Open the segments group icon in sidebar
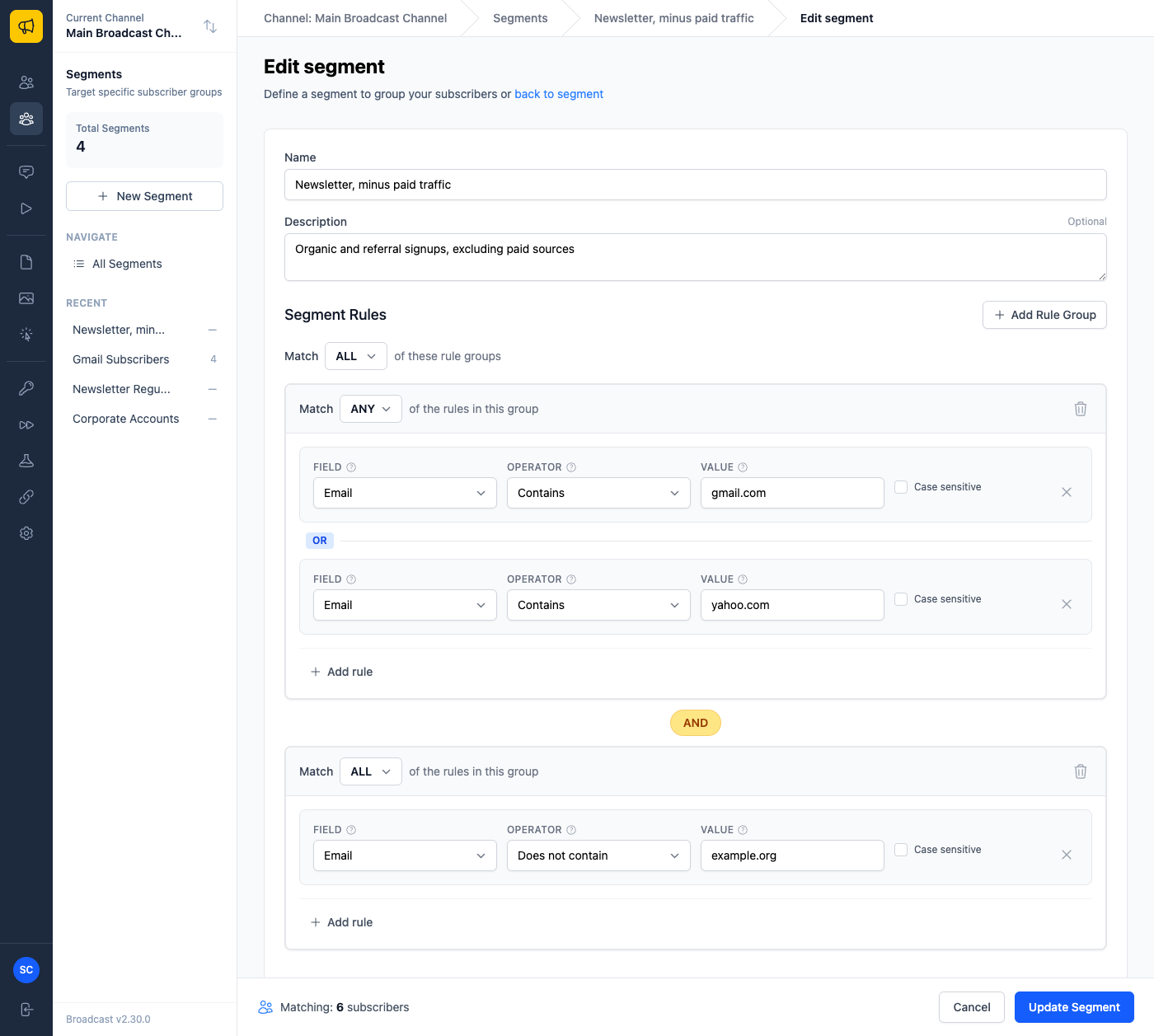1154x1036 pixels. click(x=26, y=119)
